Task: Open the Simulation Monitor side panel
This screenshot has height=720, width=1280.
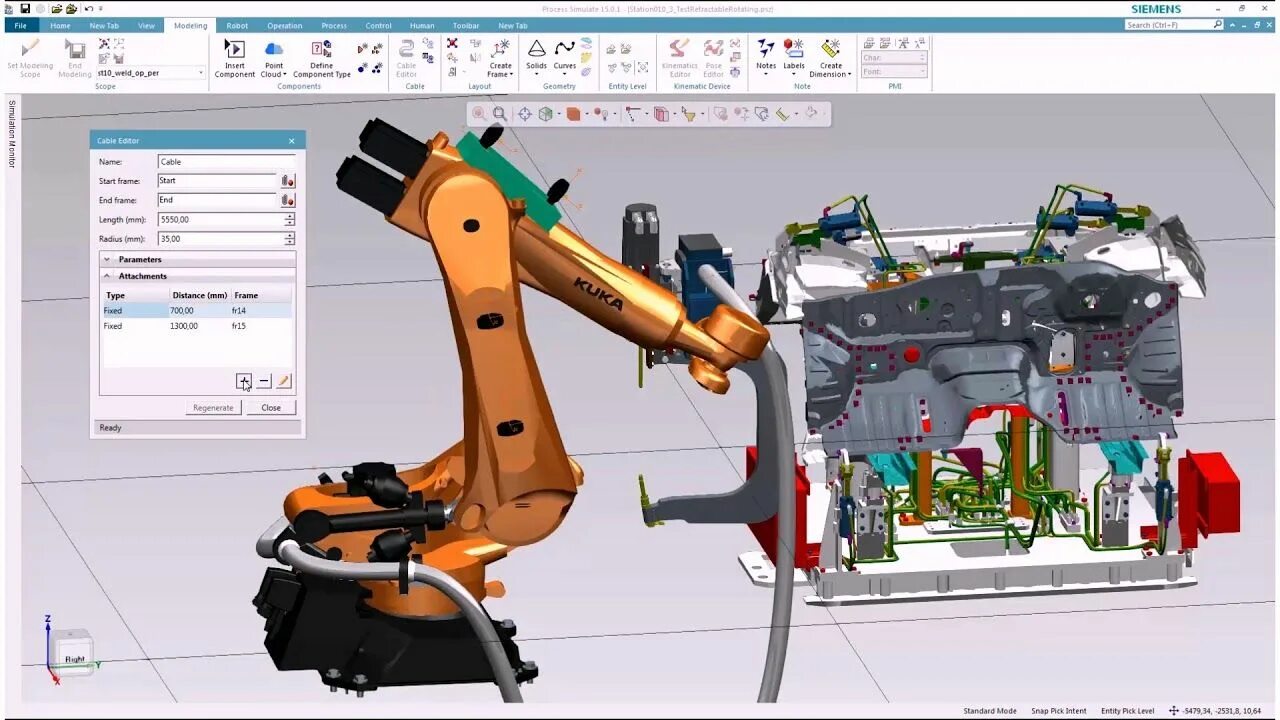Action: click(x=12, y=133)
